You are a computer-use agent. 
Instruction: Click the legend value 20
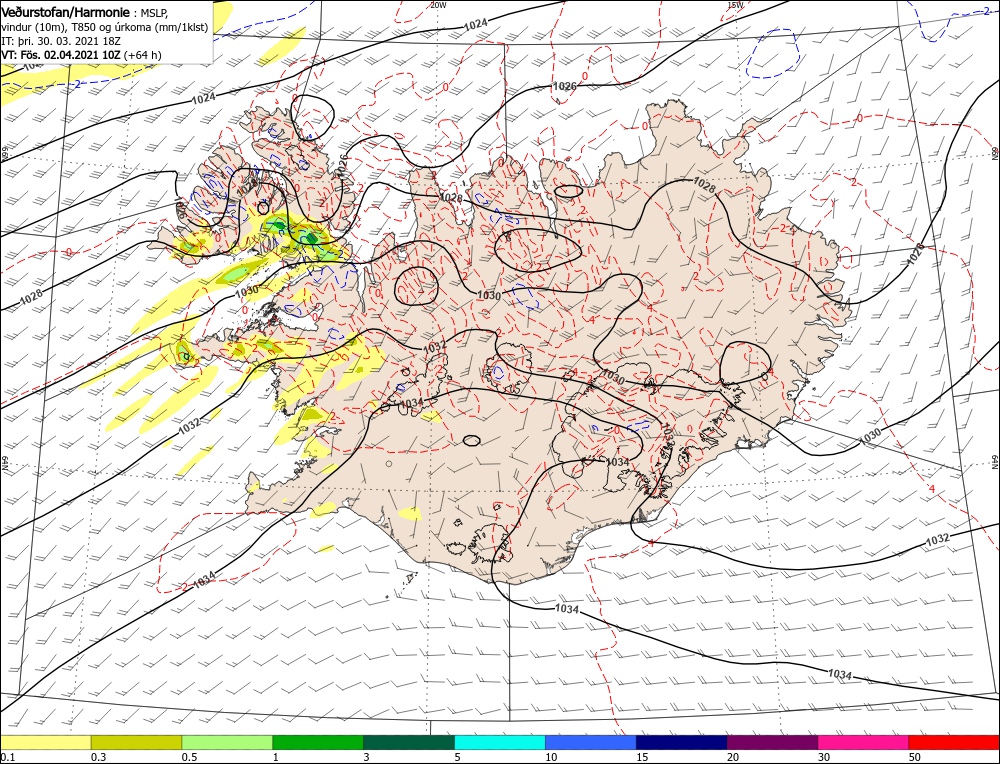click(733, 757)
